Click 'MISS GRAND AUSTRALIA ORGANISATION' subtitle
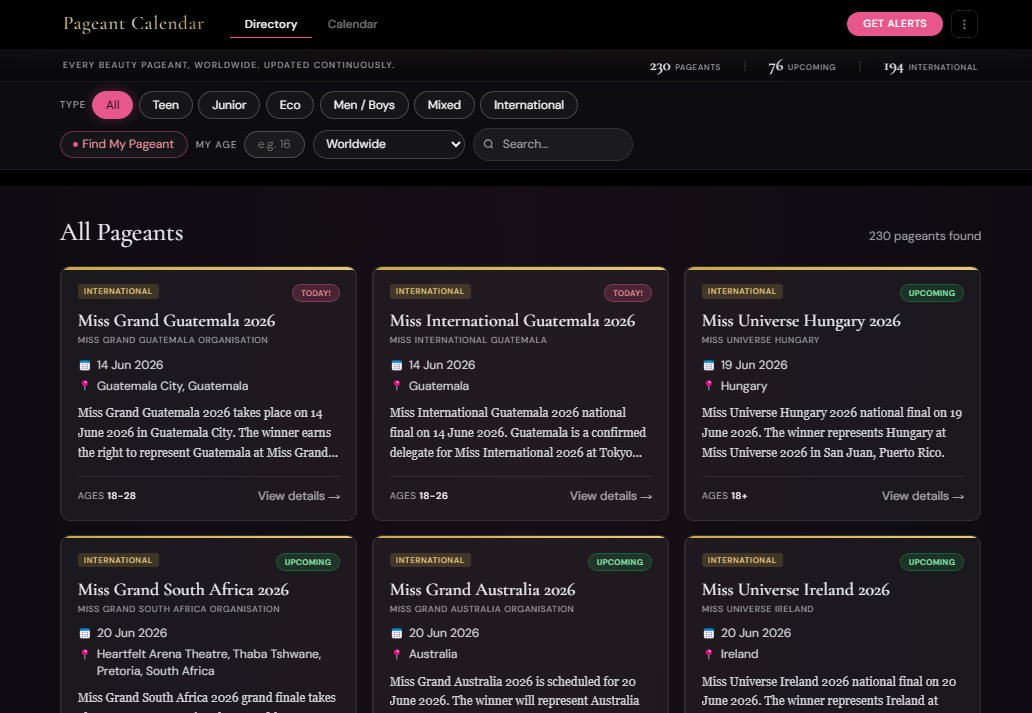Screen dimensions: 1032x713 point(482,609)
